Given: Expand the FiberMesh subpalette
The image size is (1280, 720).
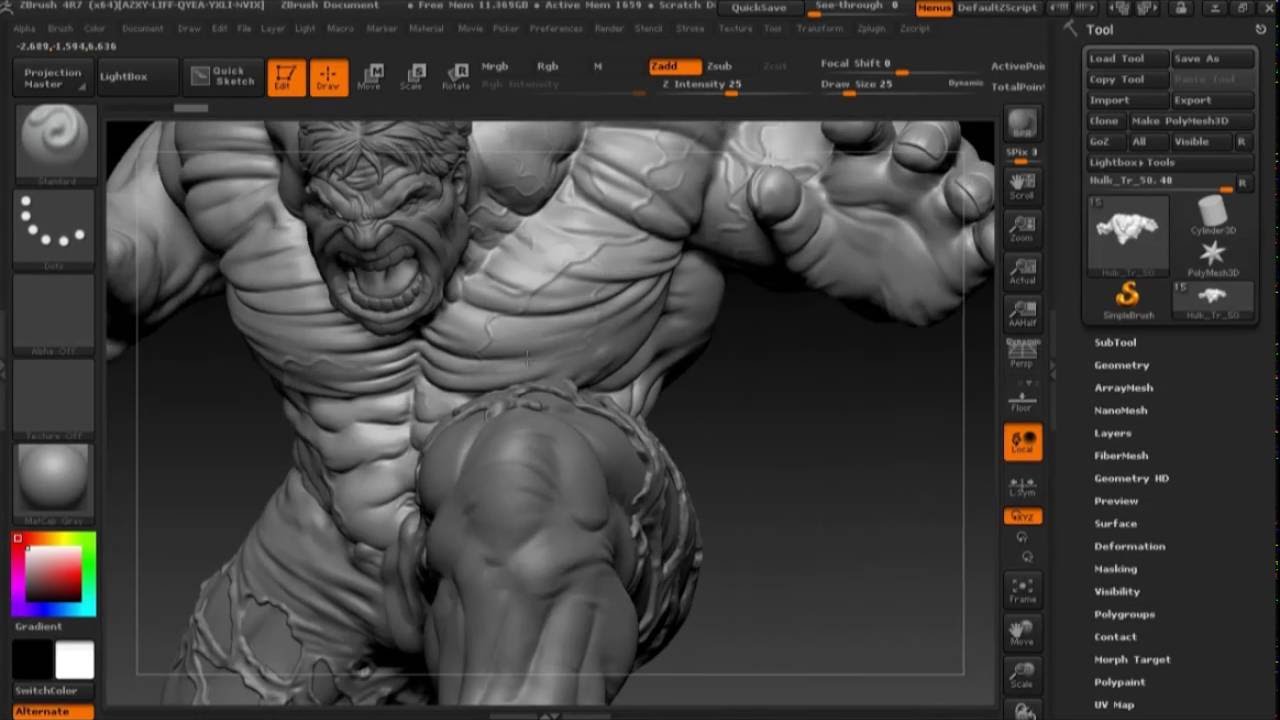Looking at the screenshot, I should coord(1121,456).
